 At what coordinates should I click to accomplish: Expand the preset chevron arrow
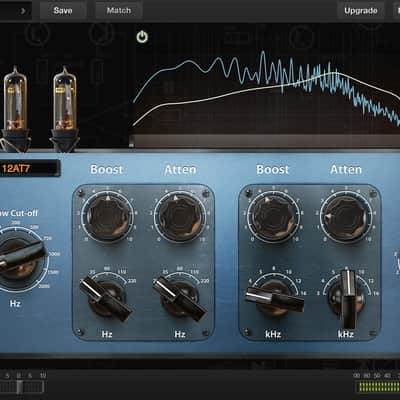pos(23,11)
